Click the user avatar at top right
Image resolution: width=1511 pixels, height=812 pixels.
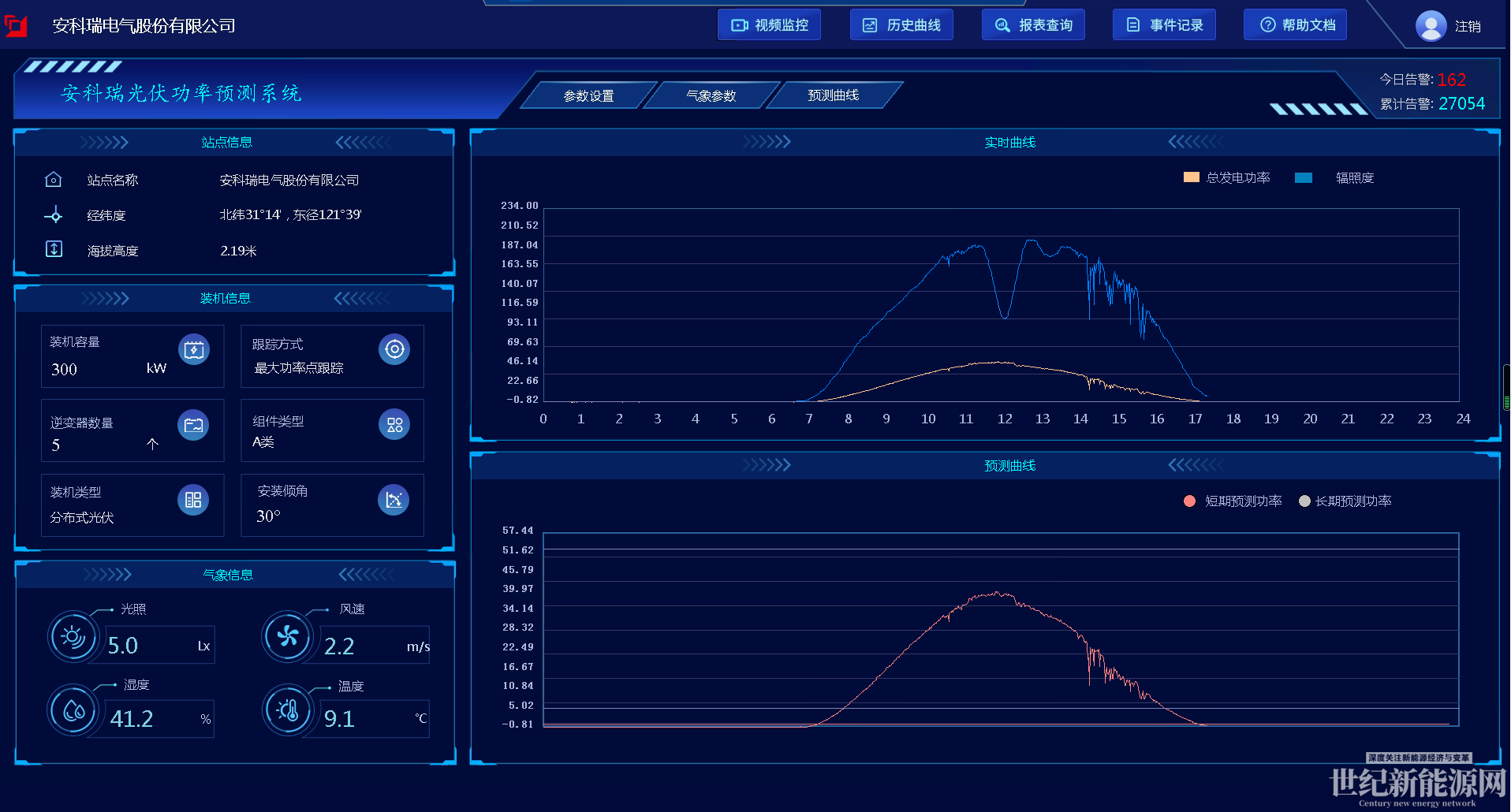1431,26
